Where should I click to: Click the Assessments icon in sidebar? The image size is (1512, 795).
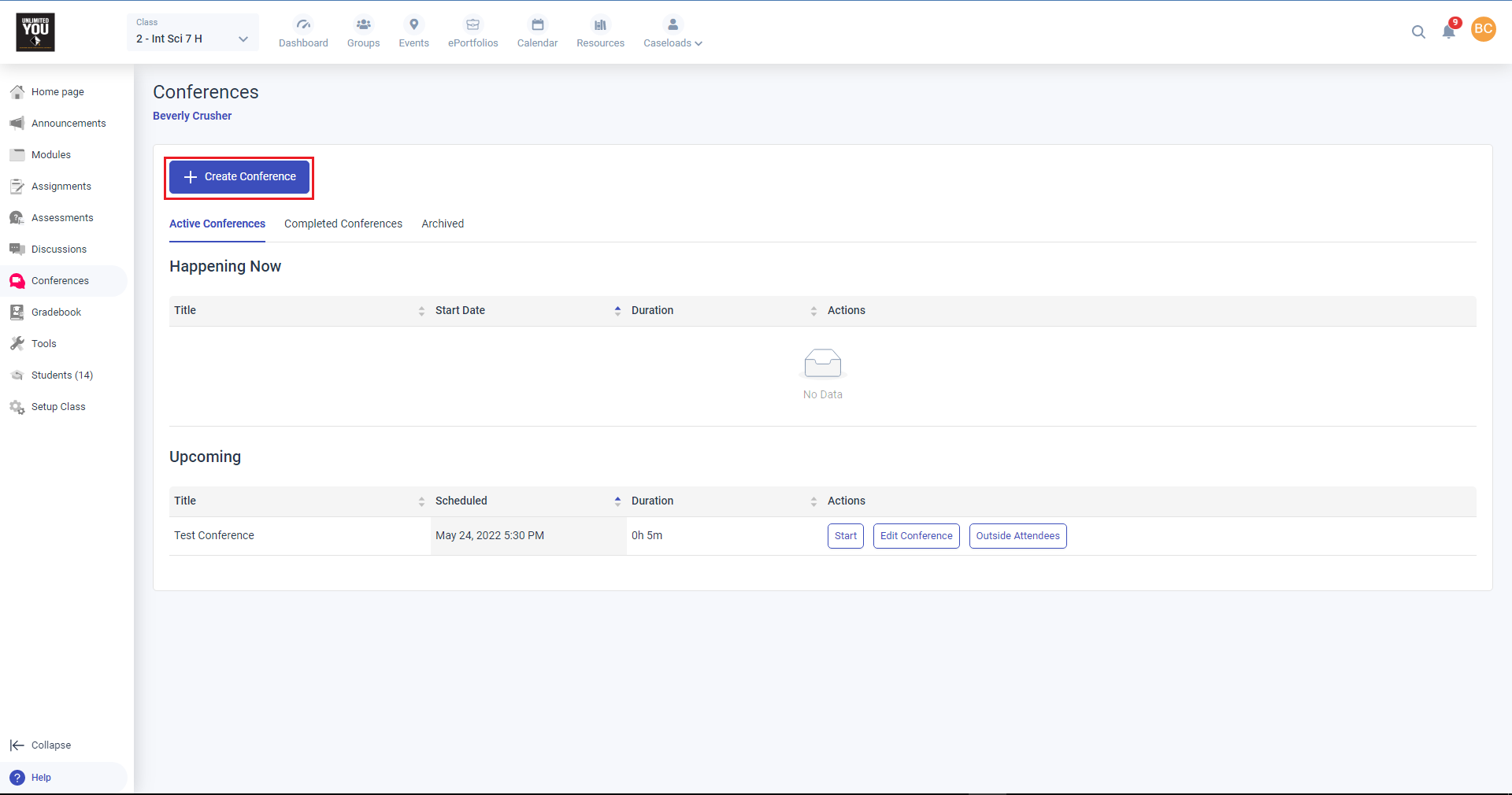pos(17,218)
